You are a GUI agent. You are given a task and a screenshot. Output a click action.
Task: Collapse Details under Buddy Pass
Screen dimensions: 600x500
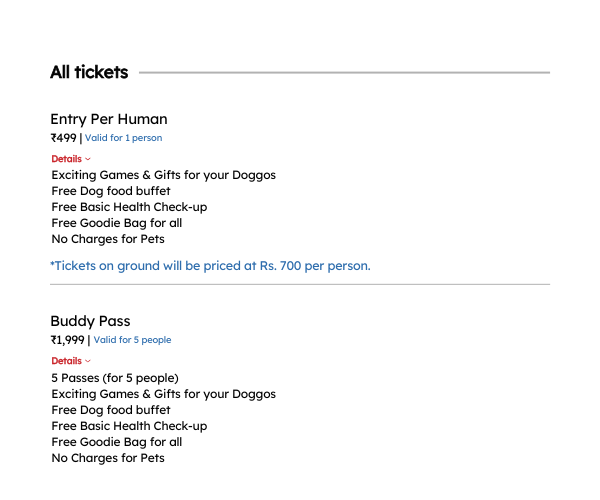coord(71,361)
